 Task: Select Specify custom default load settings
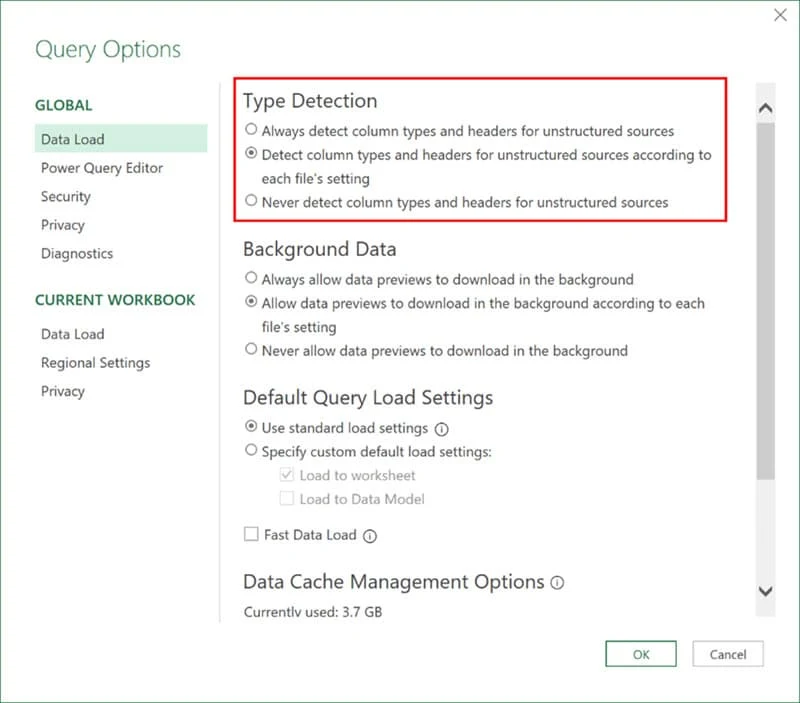point(251,450)
